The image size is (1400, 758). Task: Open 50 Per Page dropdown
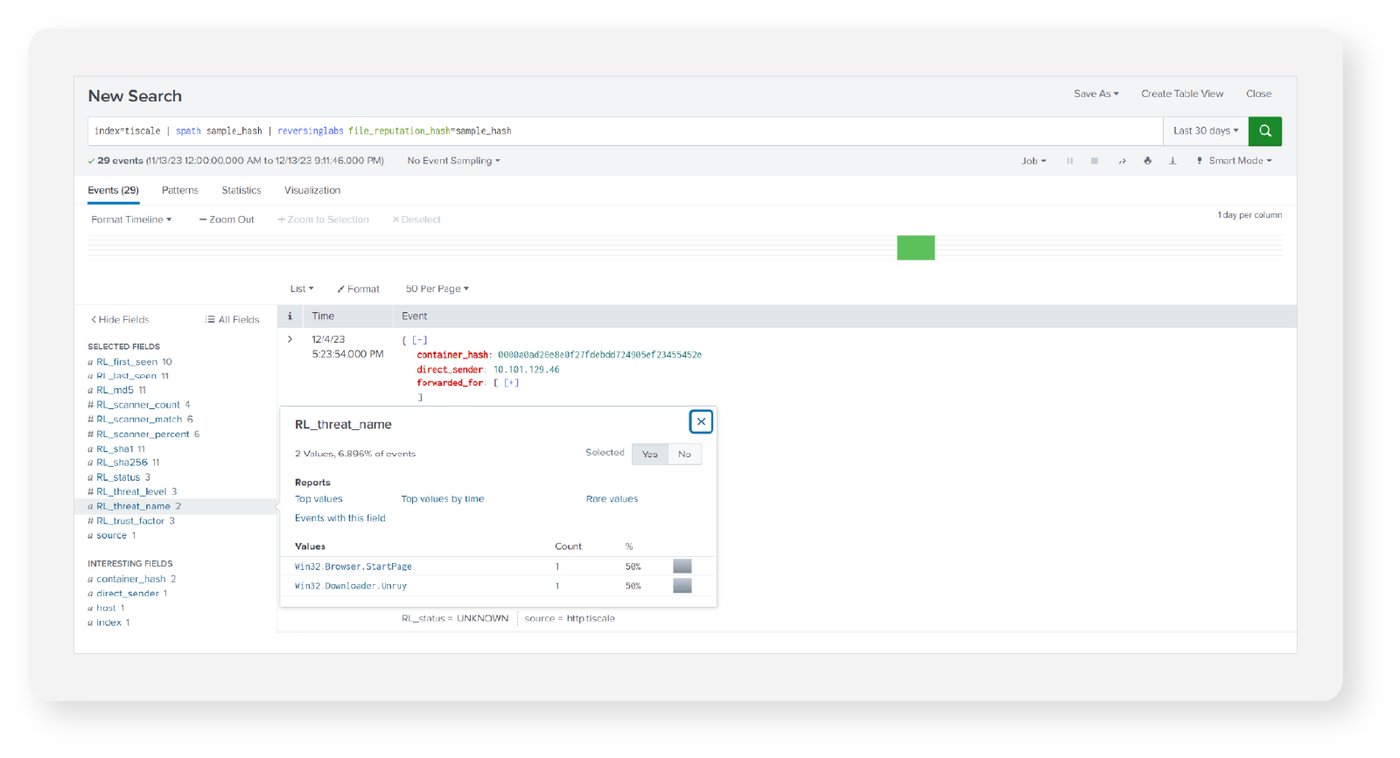tap(437, 289)
